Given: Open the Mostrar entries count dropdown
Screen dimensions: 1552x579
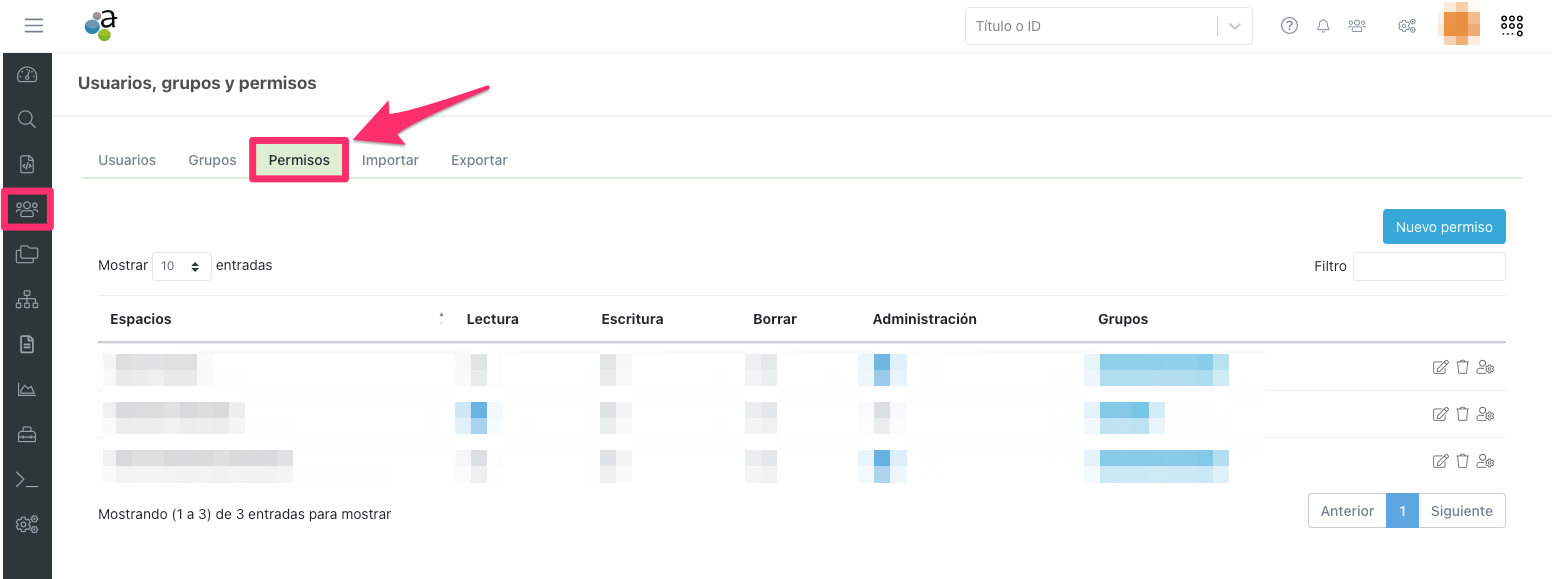Looking at the screenshot, I should pyautogui.click(x=181, y=266).
